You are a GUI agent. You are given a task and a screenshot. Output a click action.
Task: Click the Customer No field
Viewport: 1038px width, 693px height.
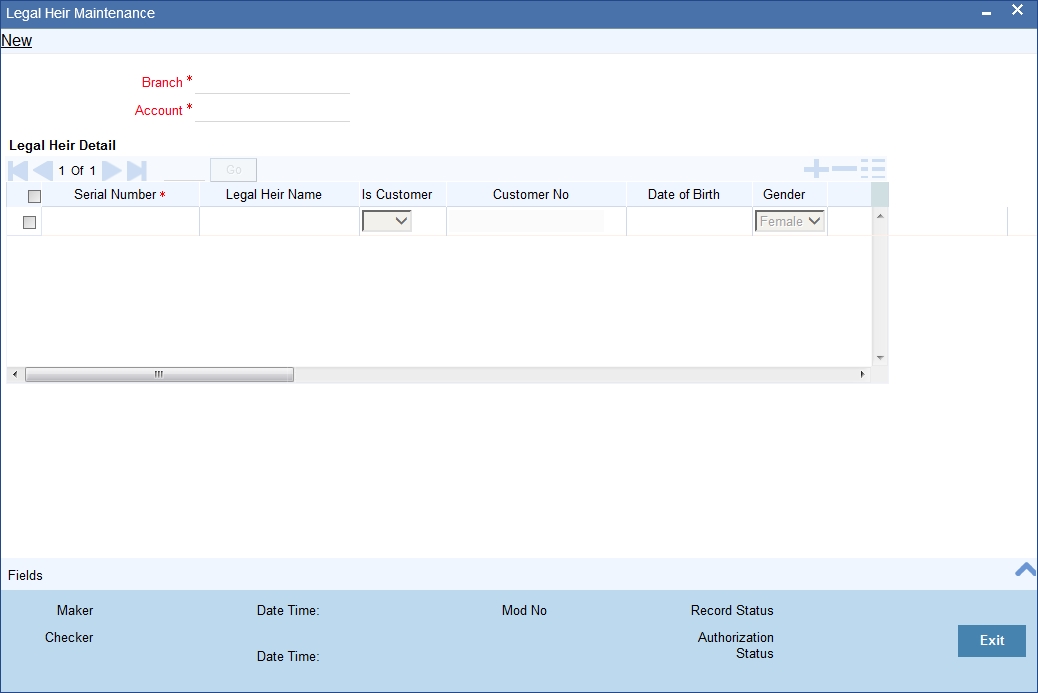pos(526,221)
